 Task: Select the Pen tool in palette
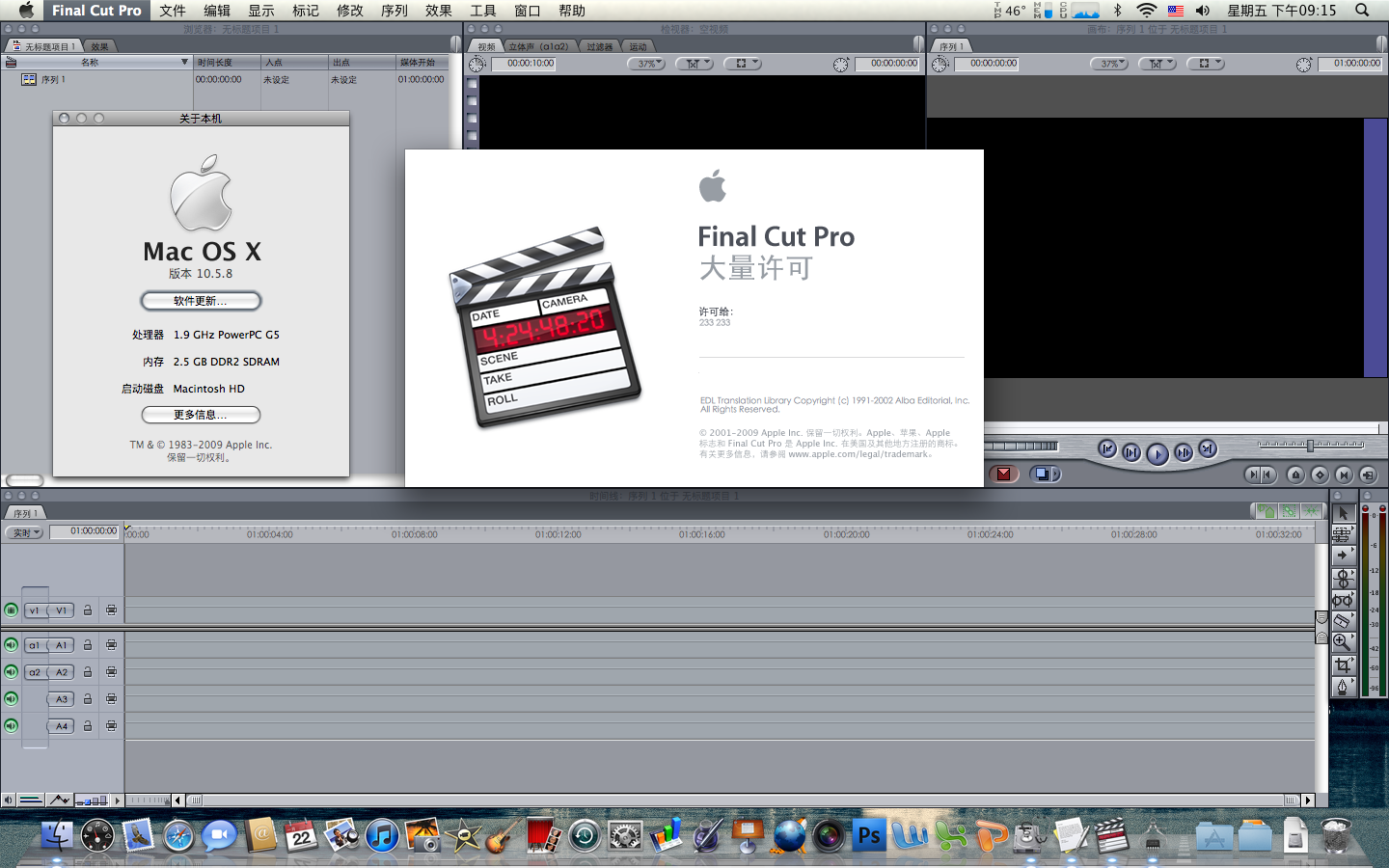(x=1343, y=687)
